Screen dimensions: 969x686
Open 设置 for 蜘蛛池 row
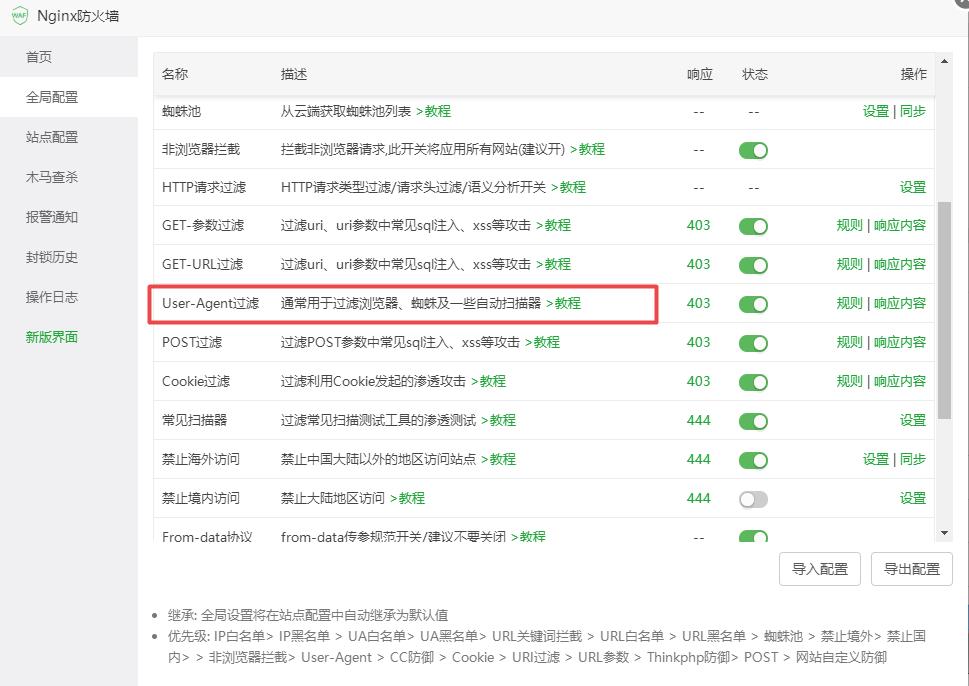click(x=876, y=111)
